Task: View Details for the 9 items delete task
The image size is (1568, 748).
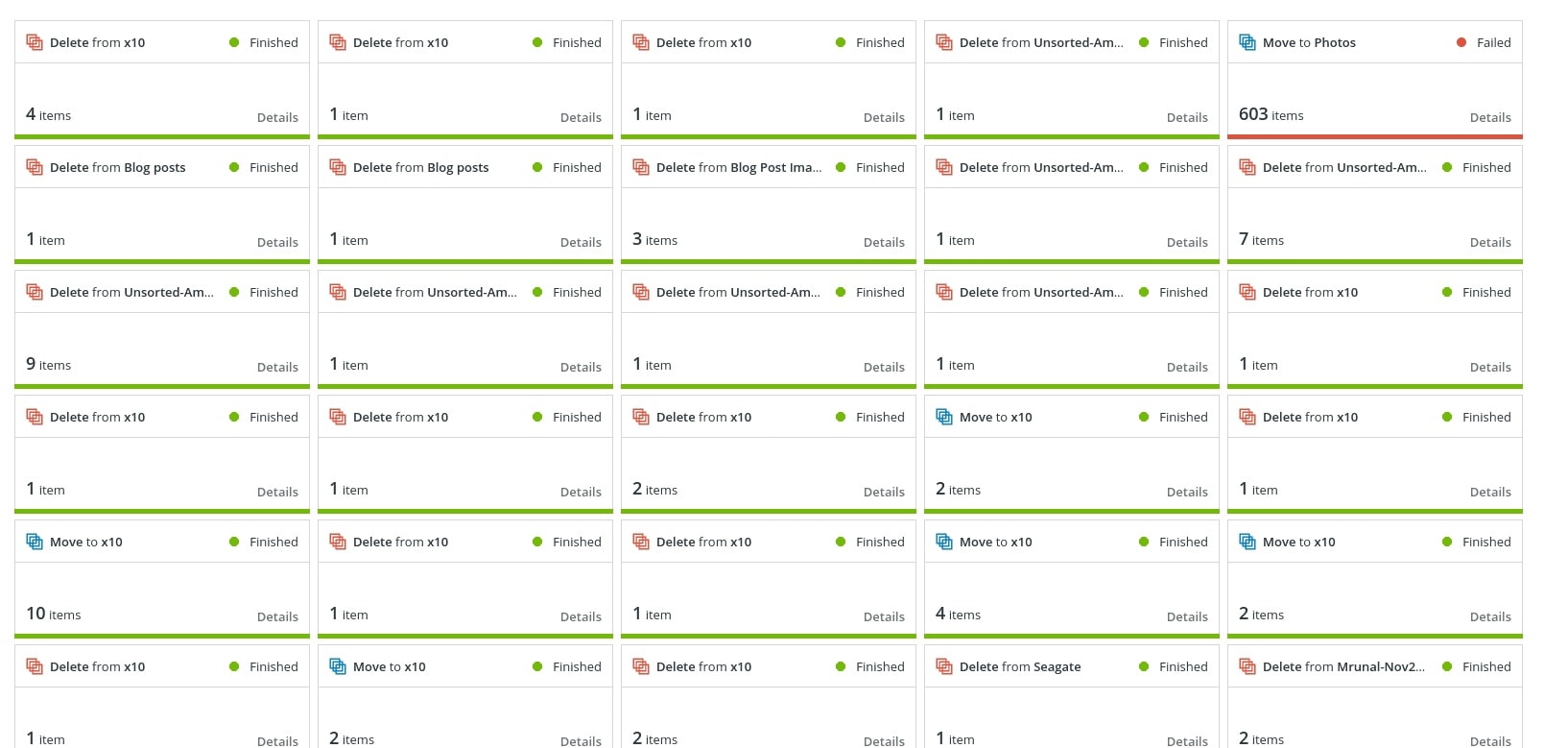Action: click(x=277, y=367)
